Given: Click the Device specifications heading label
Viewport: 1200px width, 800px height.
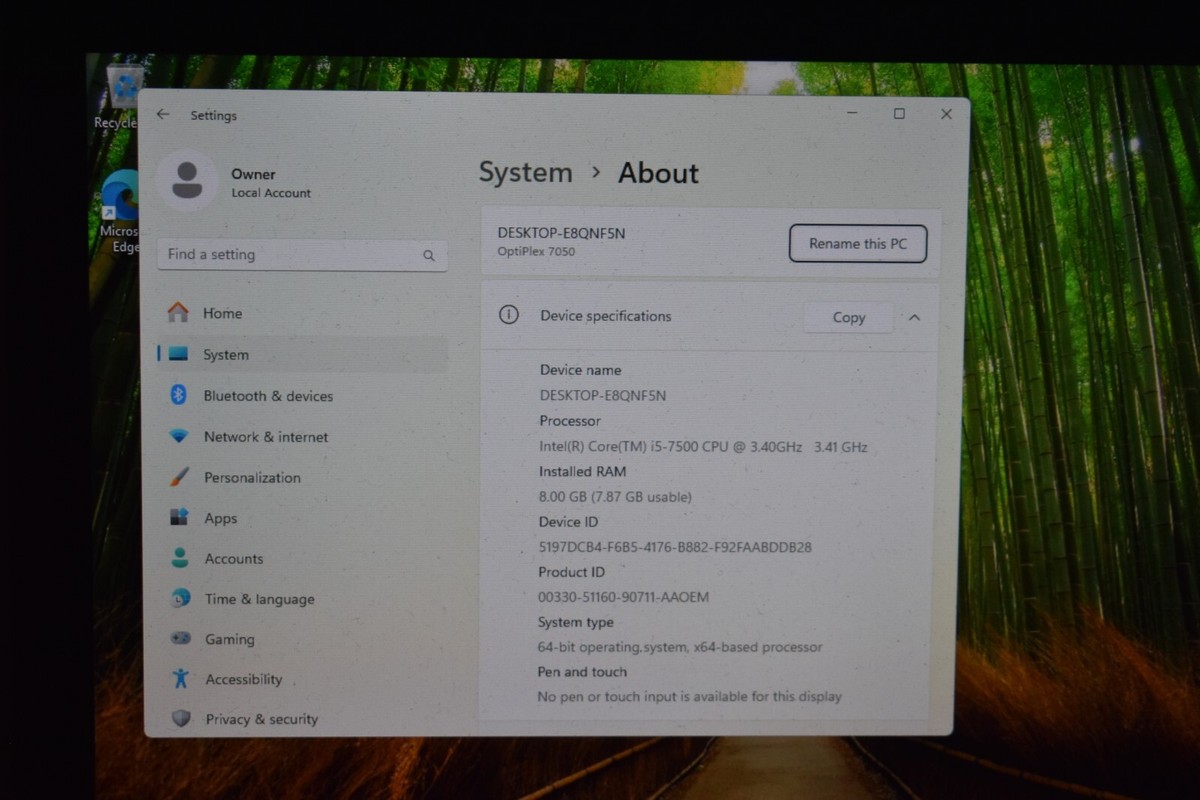Looking at the screenshot, I should (x=606, y=316).
